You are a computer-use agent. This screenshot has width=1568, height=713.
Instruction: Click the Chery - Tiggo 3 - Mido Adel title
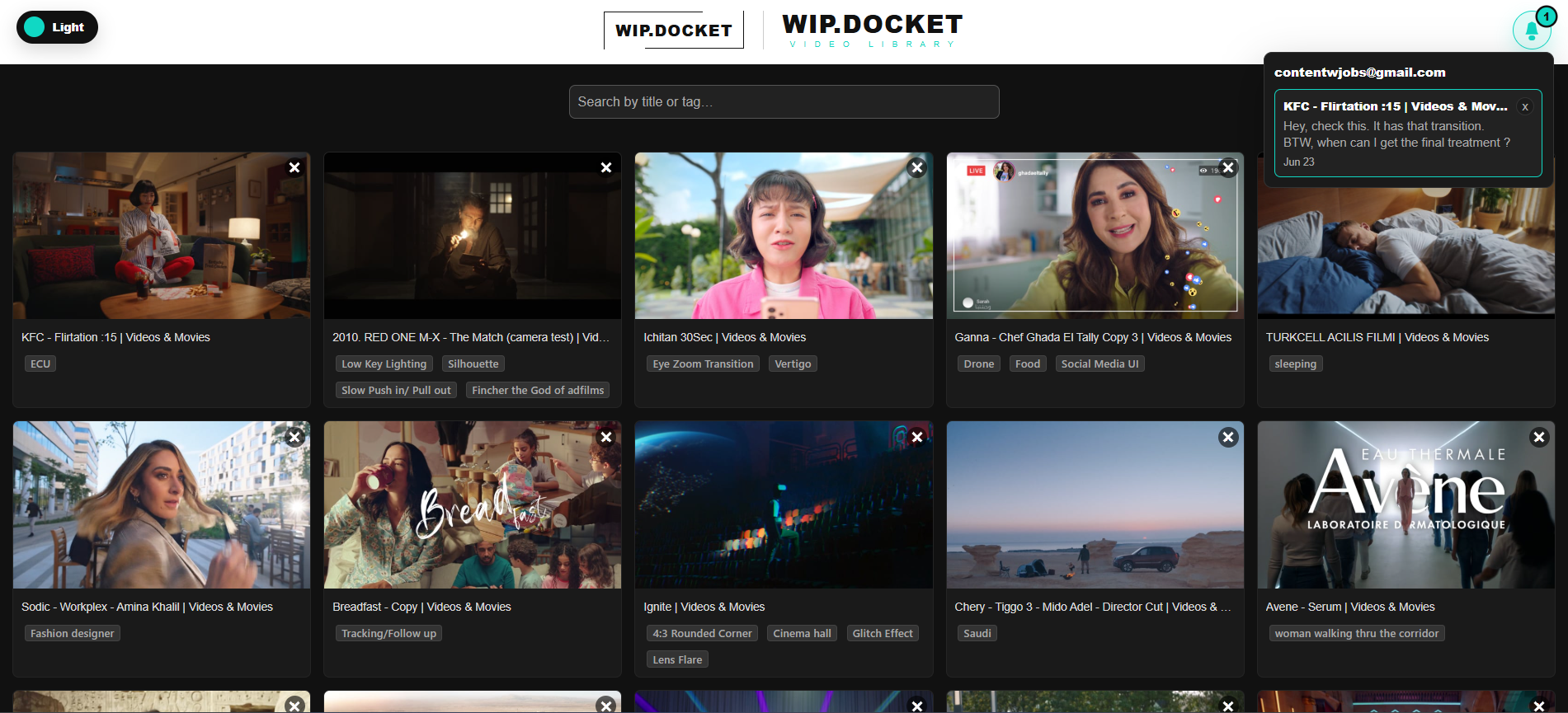(1093, 607)
